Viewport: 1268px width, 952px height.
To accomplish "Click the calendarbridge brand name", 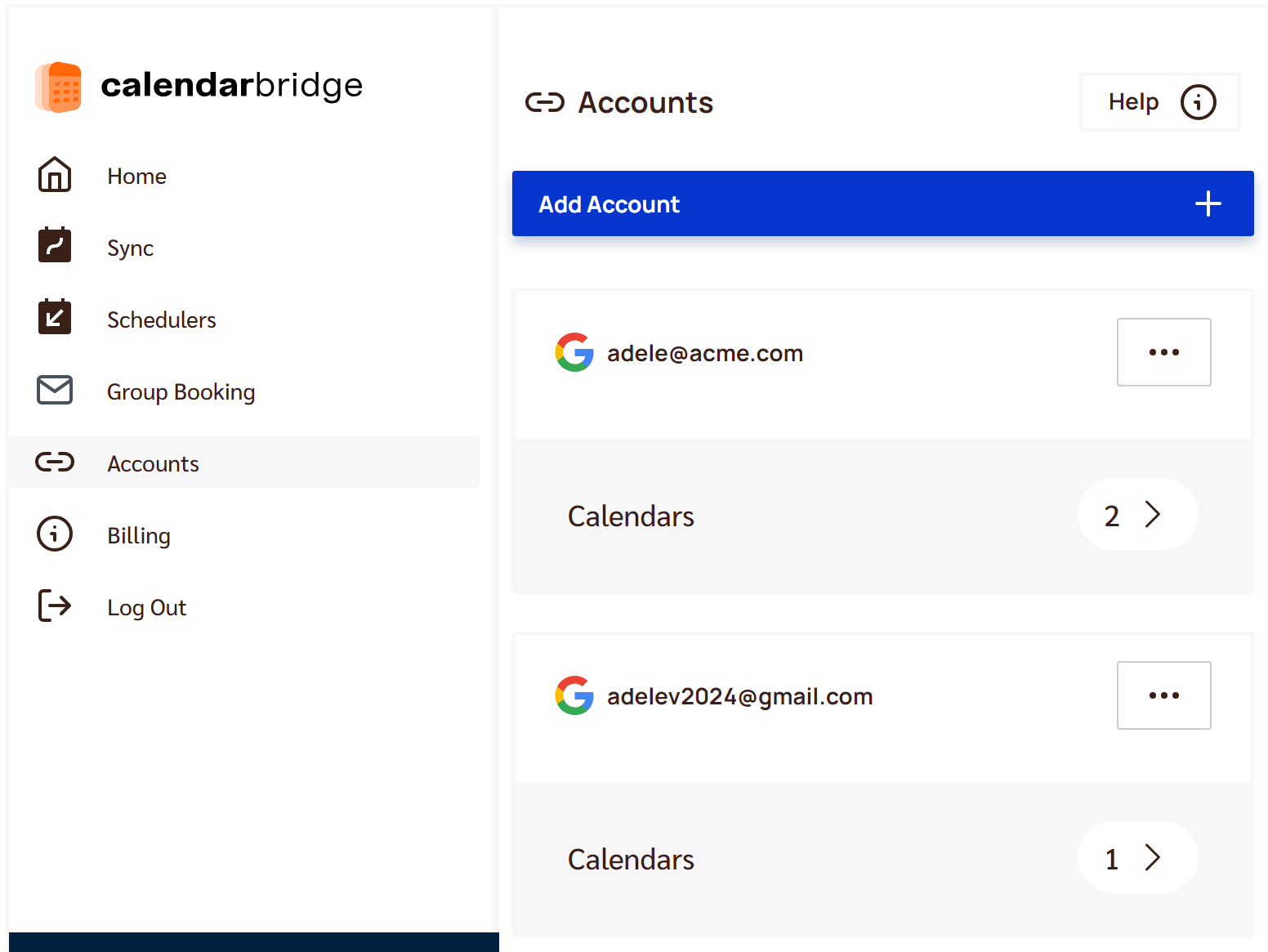I will [232, 85].
